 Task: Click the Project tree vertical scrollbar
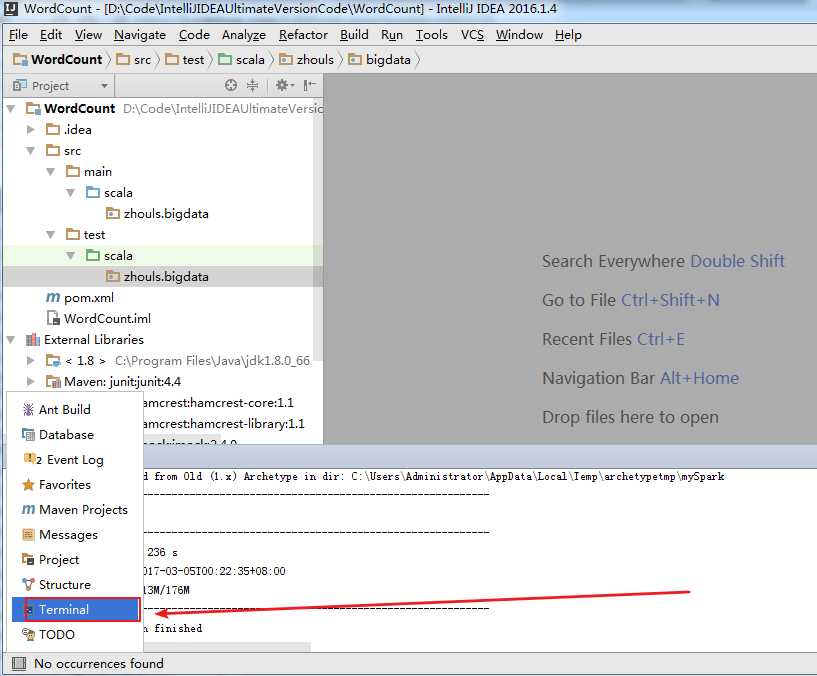click(x=318, y=229)
